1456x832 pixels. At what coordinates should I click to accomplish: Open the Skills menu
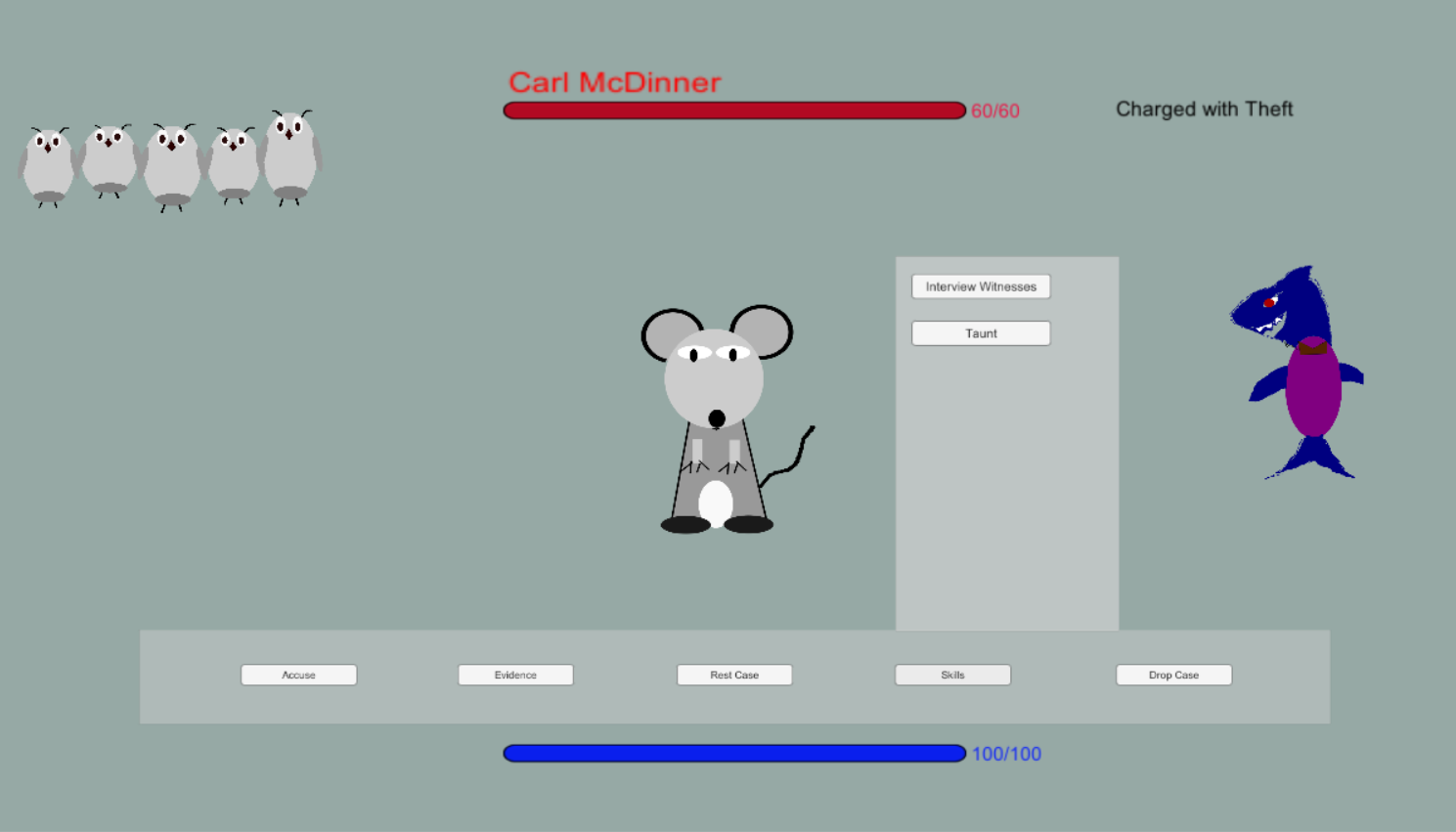click(x=952, y=675)
